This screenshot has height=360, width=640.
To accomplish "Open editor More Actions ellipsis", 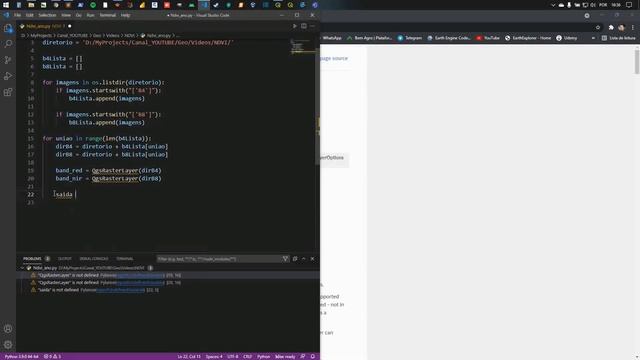I will 313,26.
